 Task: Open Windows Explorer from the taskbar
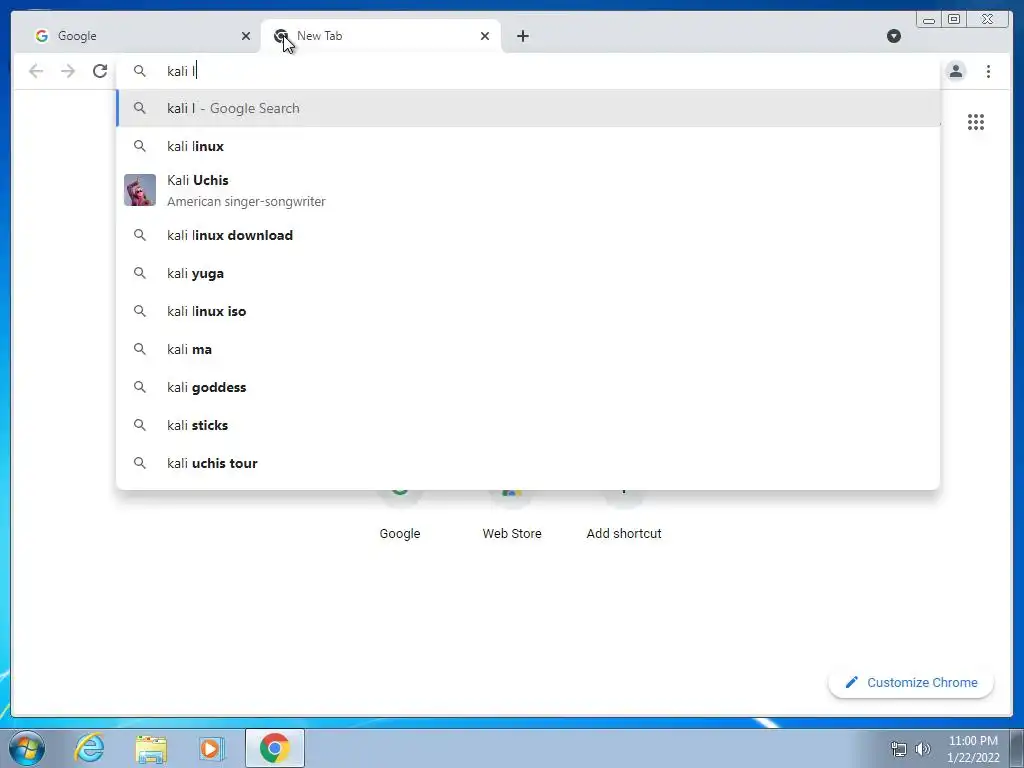click(151, 748)
